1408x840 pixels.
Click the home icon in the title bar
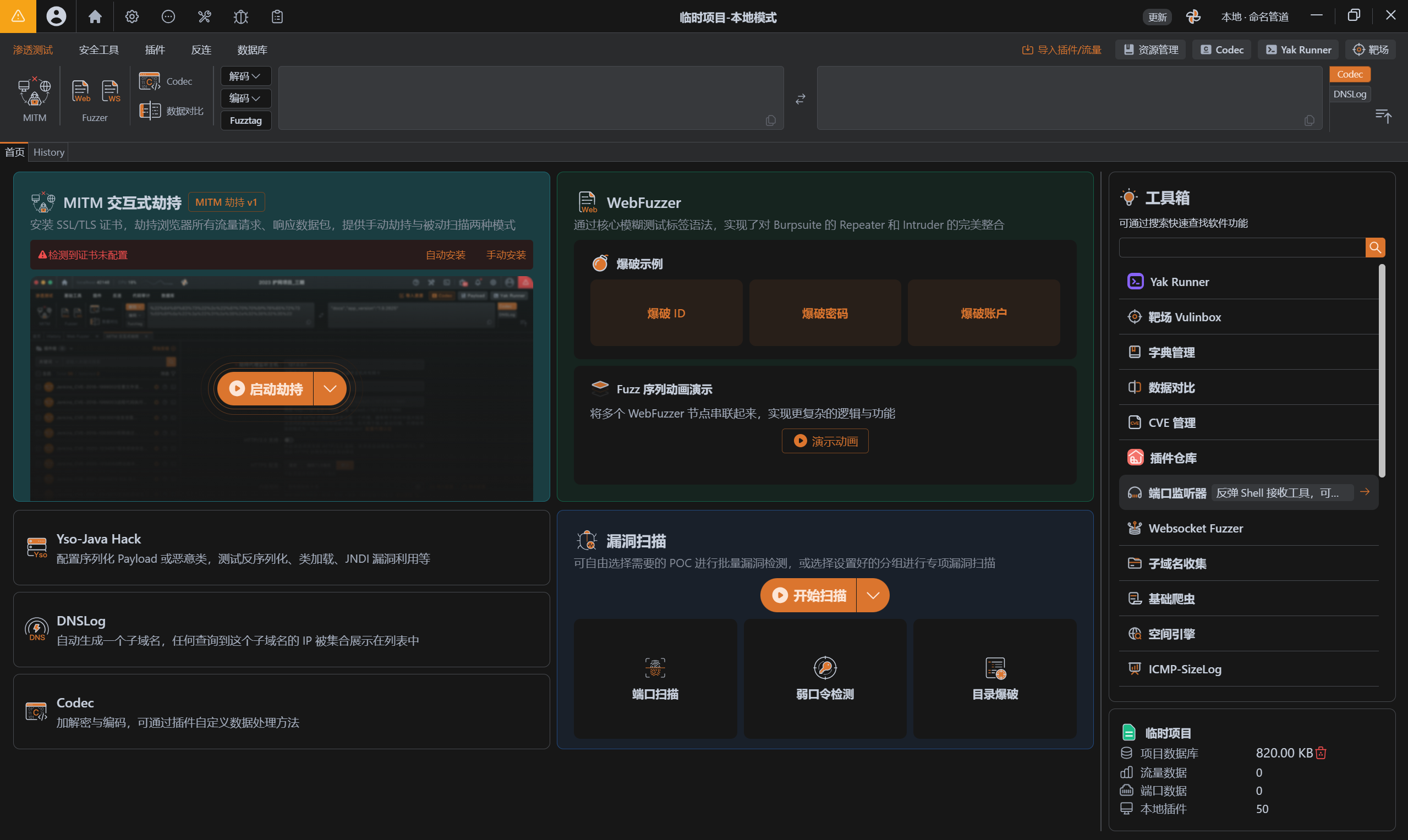(x=95, y=17)
